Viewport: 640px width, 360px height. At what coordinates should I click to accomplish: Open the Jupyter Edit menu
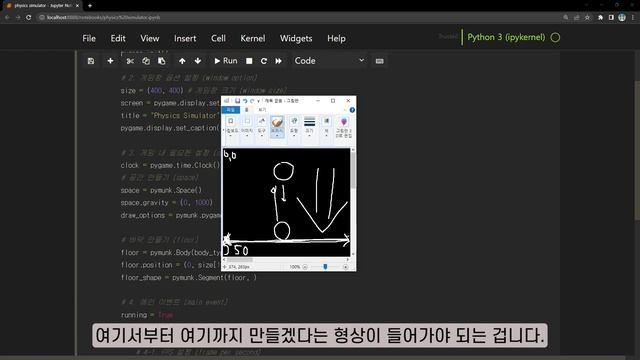118,38
